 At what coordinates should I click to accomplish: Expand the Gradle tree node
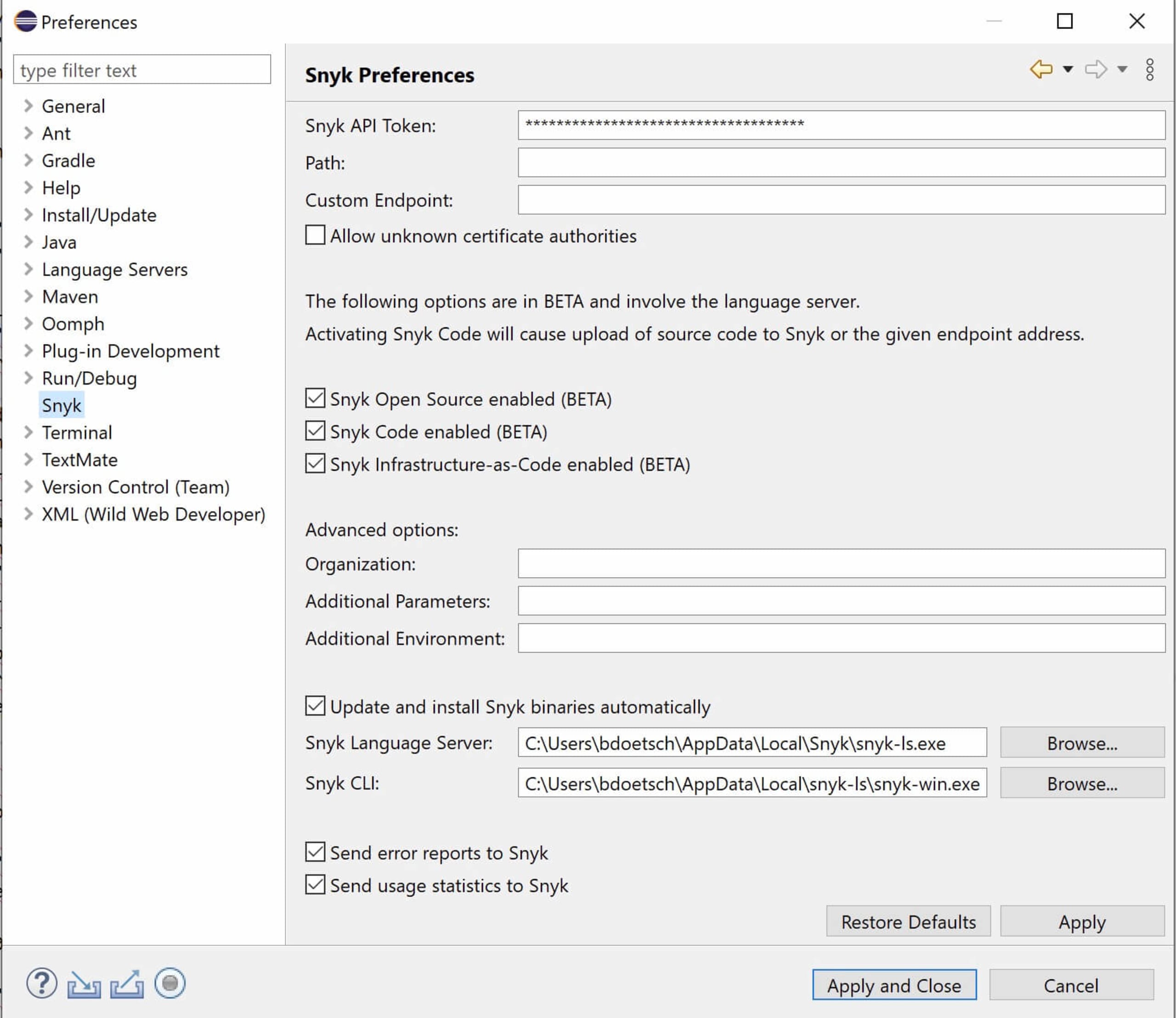[28, 160]
